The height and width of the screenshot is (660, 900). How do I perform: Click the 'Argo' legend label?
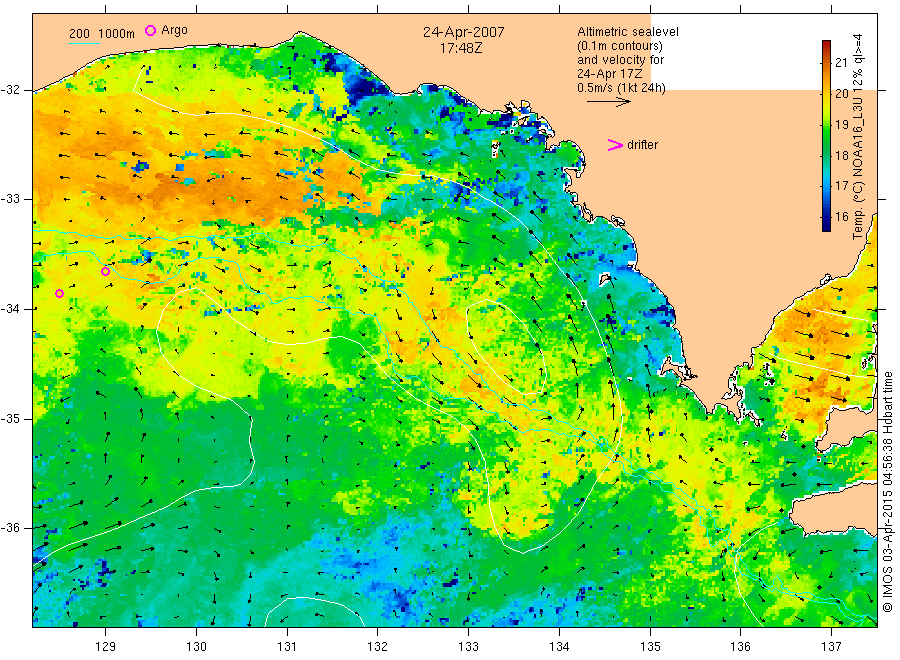pos(174,30)
